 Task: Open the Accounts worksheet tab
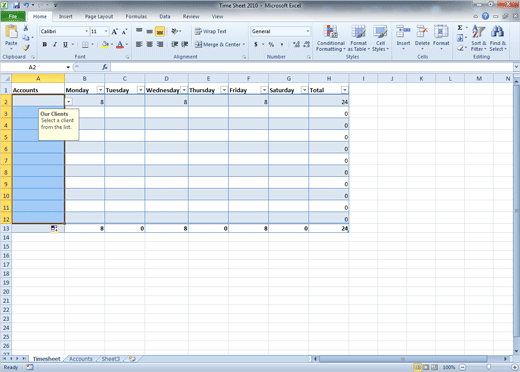[x=81, y=359]
